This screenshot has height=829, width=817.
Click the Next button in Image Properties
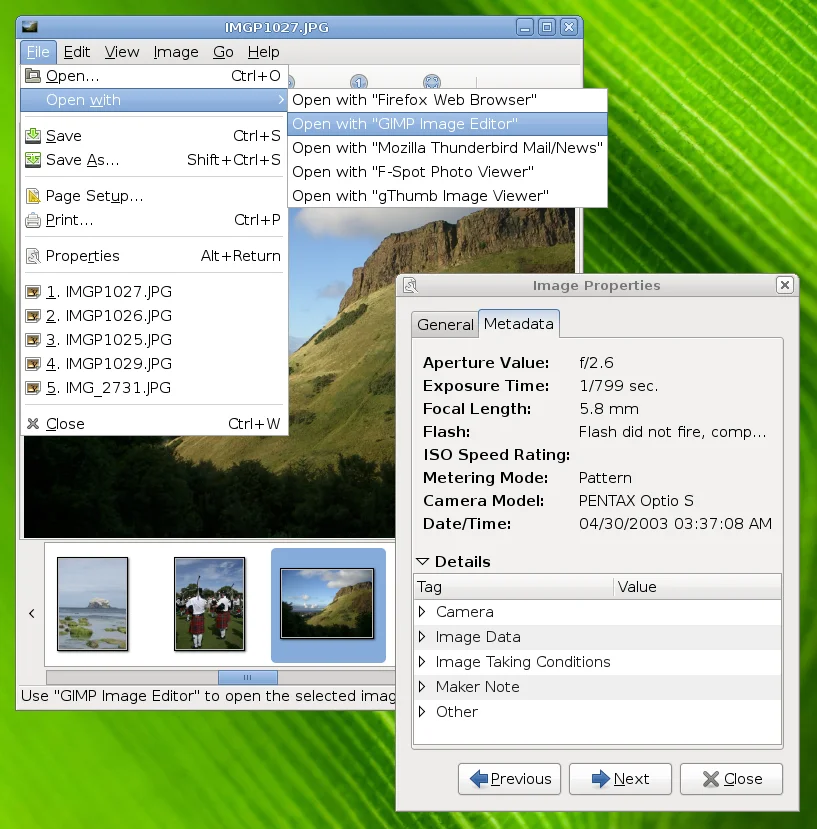pos(620,778)
